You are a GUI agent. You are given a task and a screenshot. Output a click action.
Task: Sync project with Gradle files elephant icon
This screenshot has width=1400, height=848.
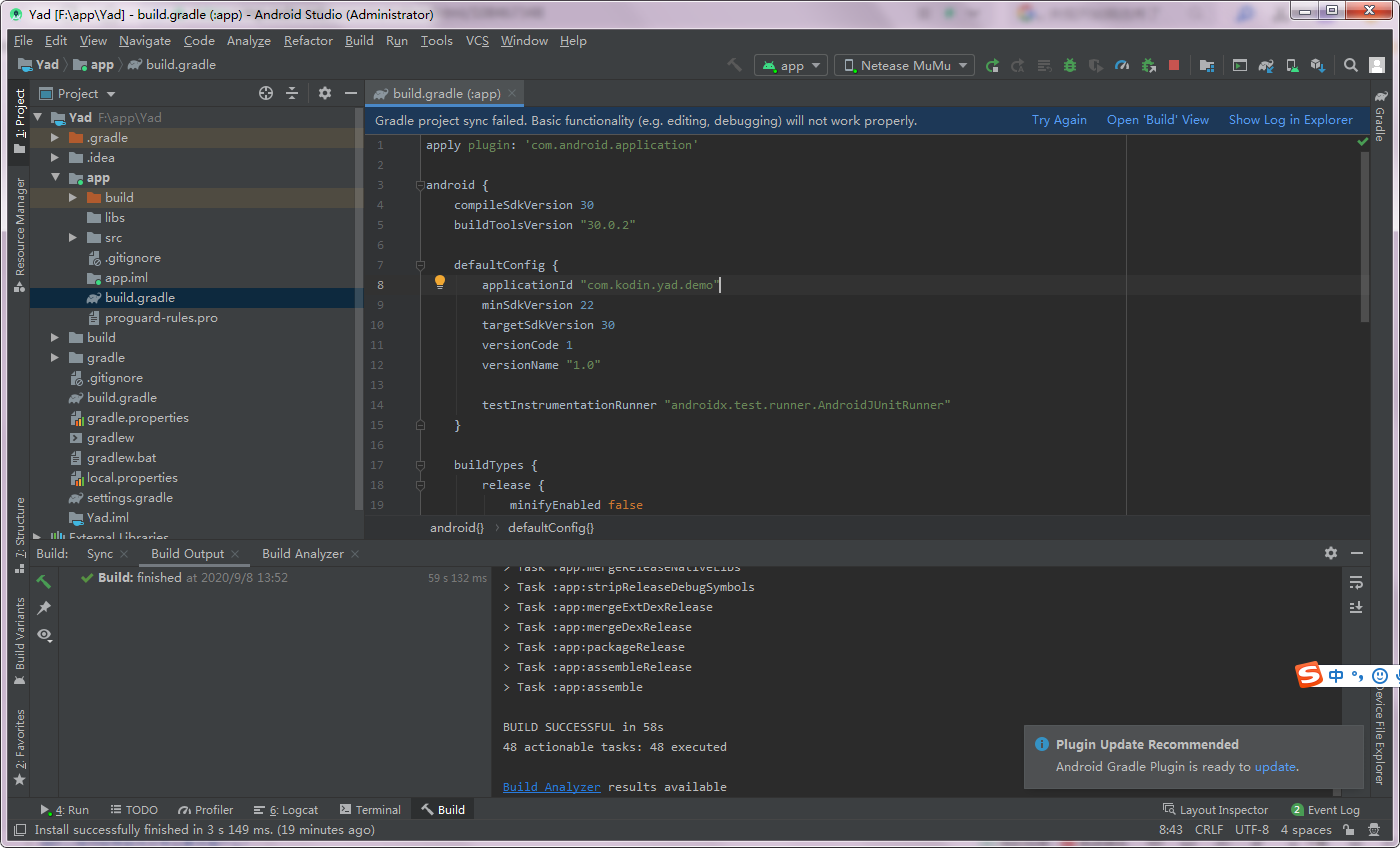pos(1265,65)
